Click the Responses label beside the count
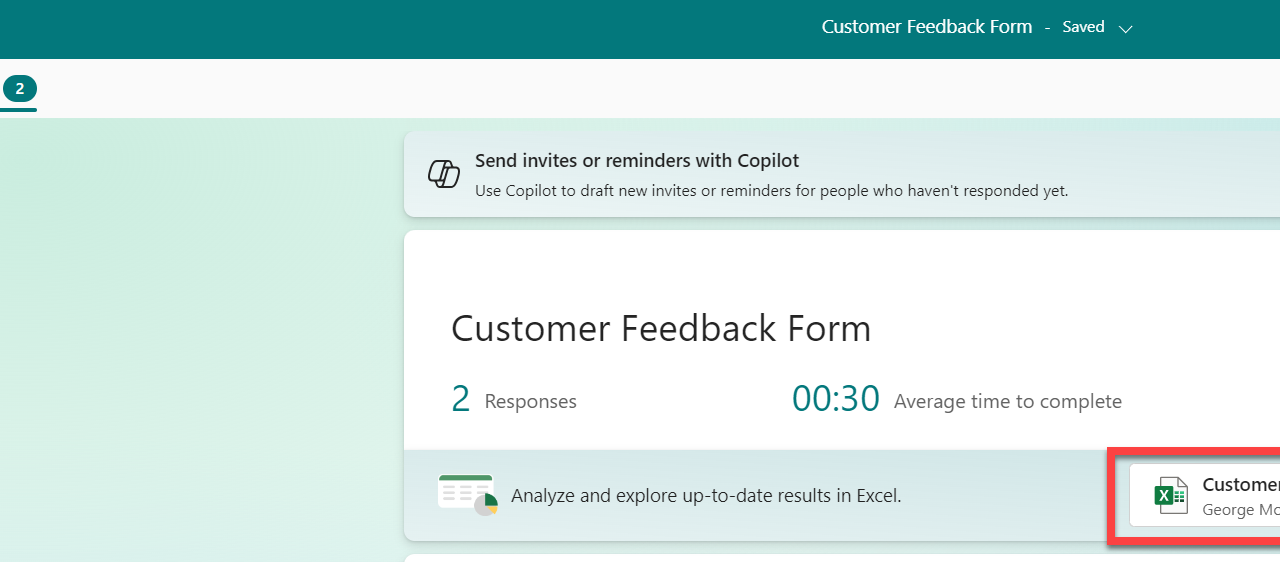This screenshot has height=562, width=1280. click(530, 402)
